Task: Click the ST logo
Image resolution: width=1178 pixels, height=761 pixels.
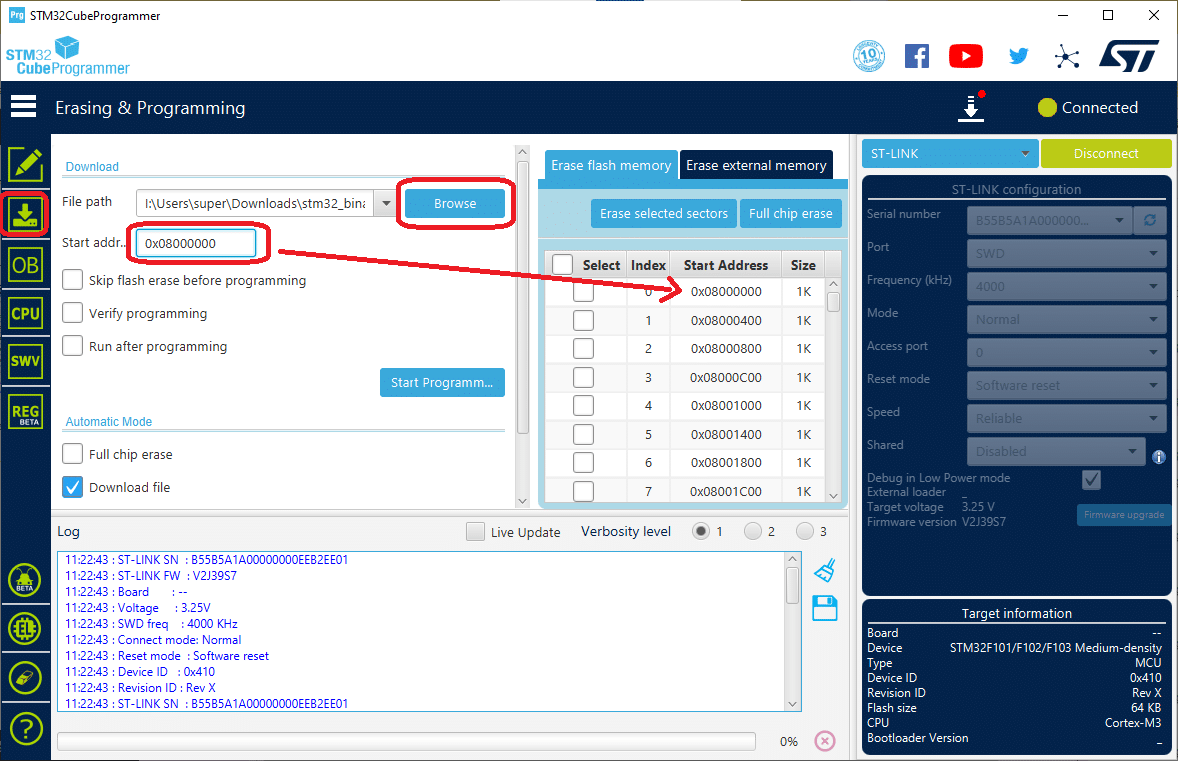Action: pos(1129,56)
